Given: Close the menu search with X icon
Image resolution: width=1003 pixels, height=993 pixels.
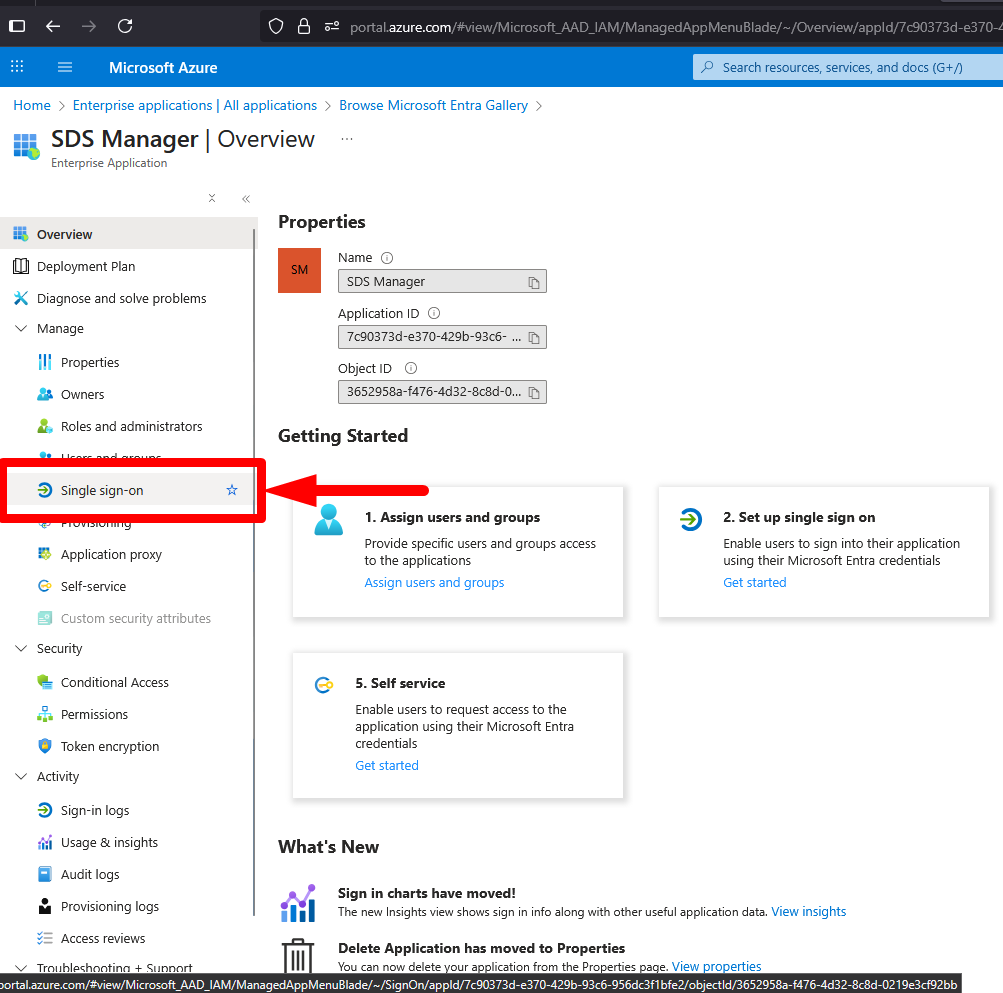Looking at the screenshot, I should pyautogui.click(x=212, y=198).
